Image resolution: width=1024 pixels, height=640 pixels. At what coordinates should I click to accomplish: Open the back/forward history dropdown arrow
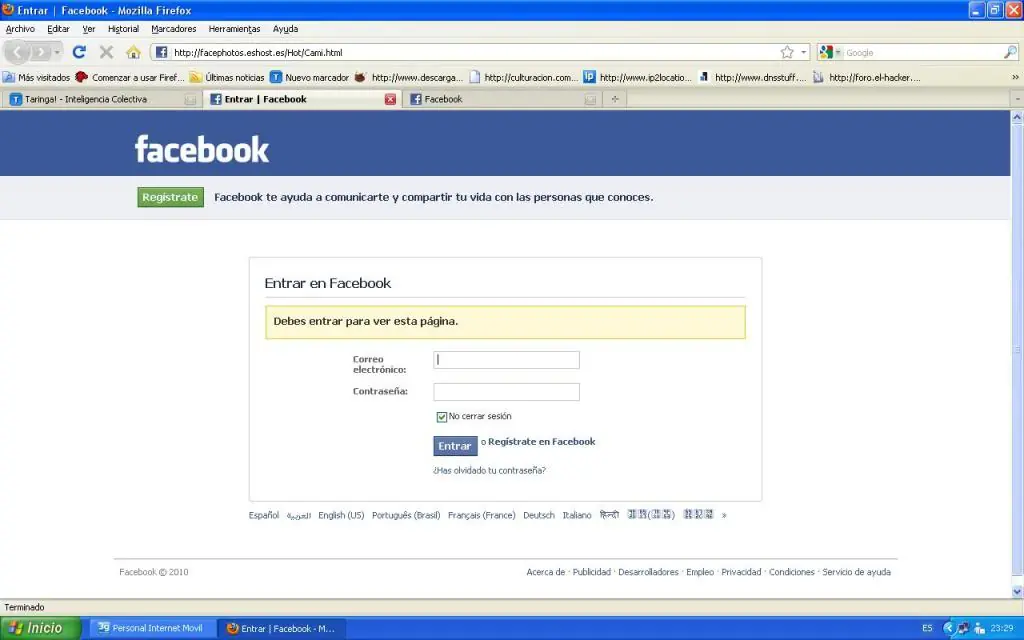(57, 52)
